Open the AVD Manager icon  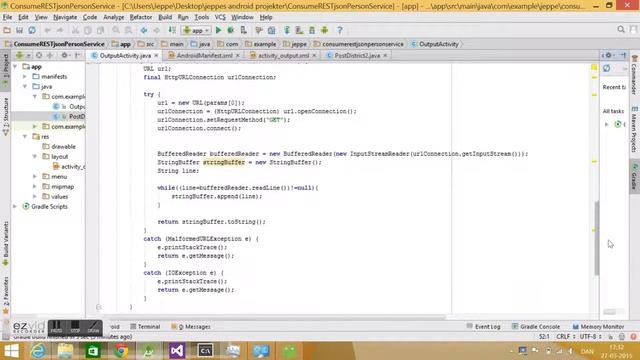(x=299, y=30)
